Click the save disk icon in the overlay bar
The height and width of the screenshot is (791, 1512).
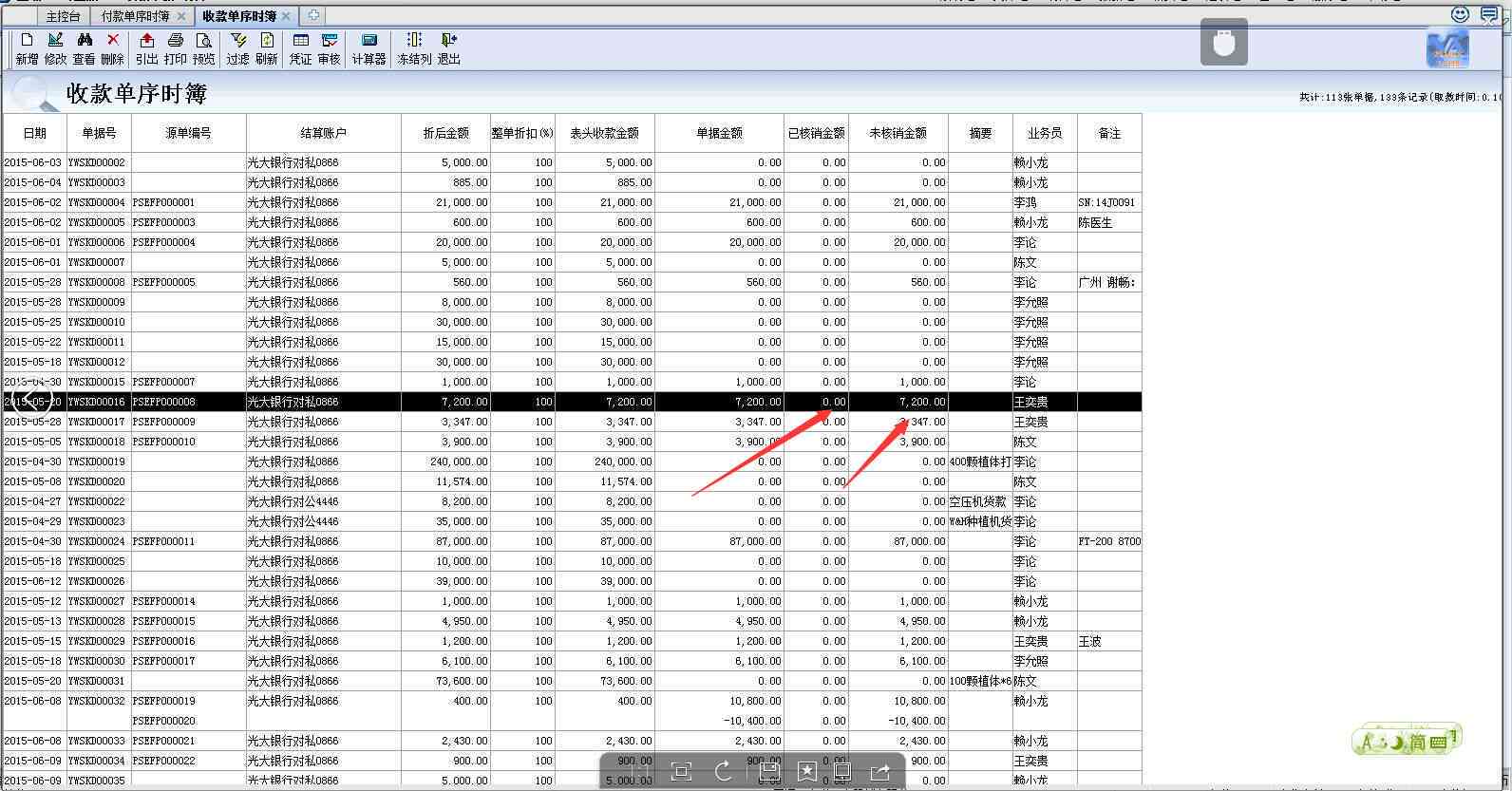(x=768, y=771)
